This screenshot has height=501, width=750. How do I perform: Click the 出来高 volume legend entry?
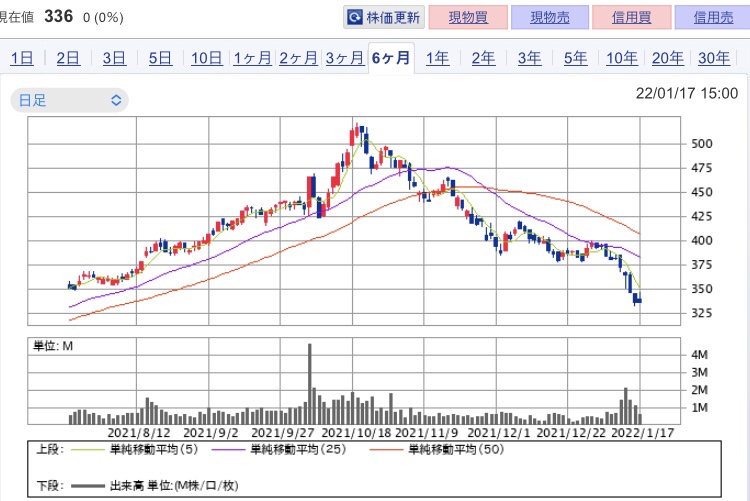pyautogui.click(x=154, y=486)
